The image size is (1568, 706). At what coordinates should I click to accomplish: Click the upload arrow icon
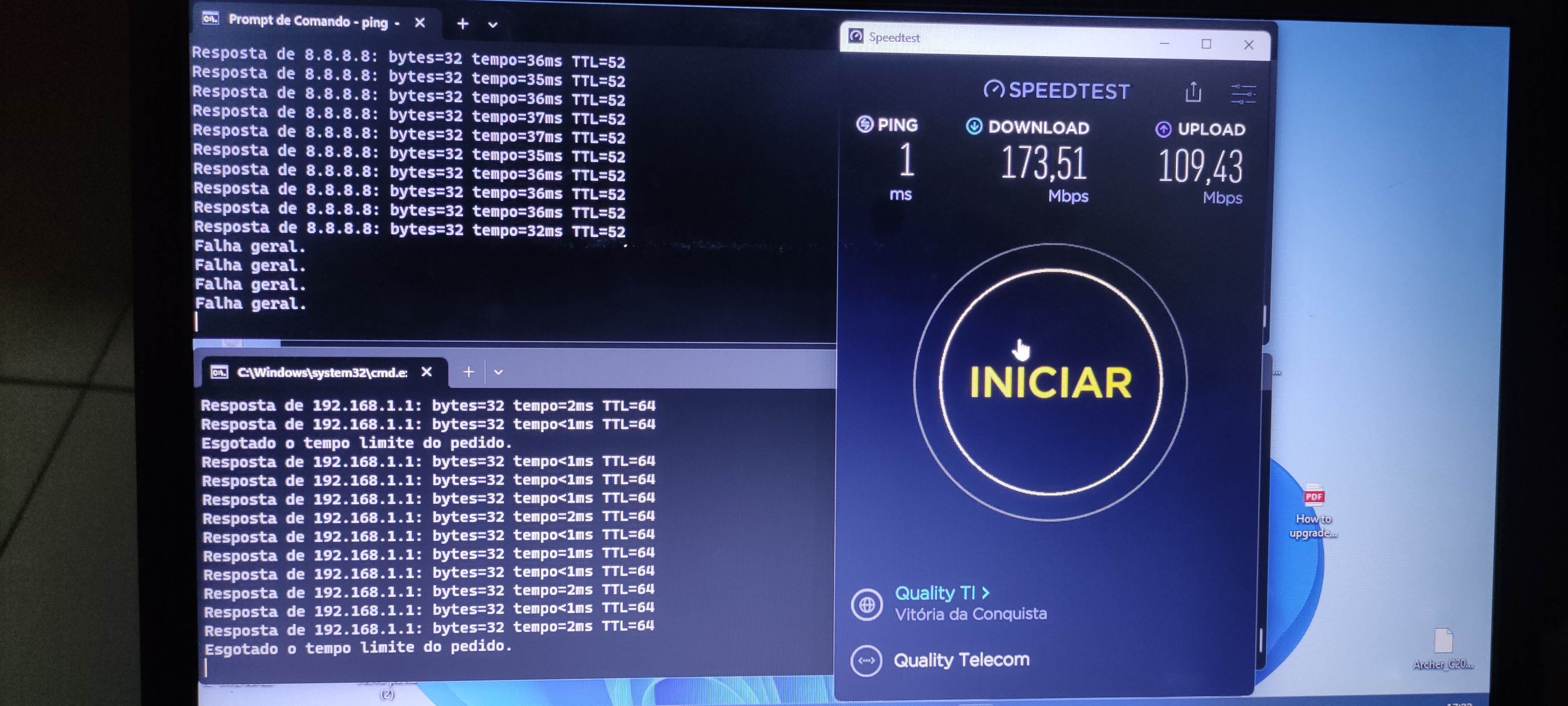[x=1163, y=129]
